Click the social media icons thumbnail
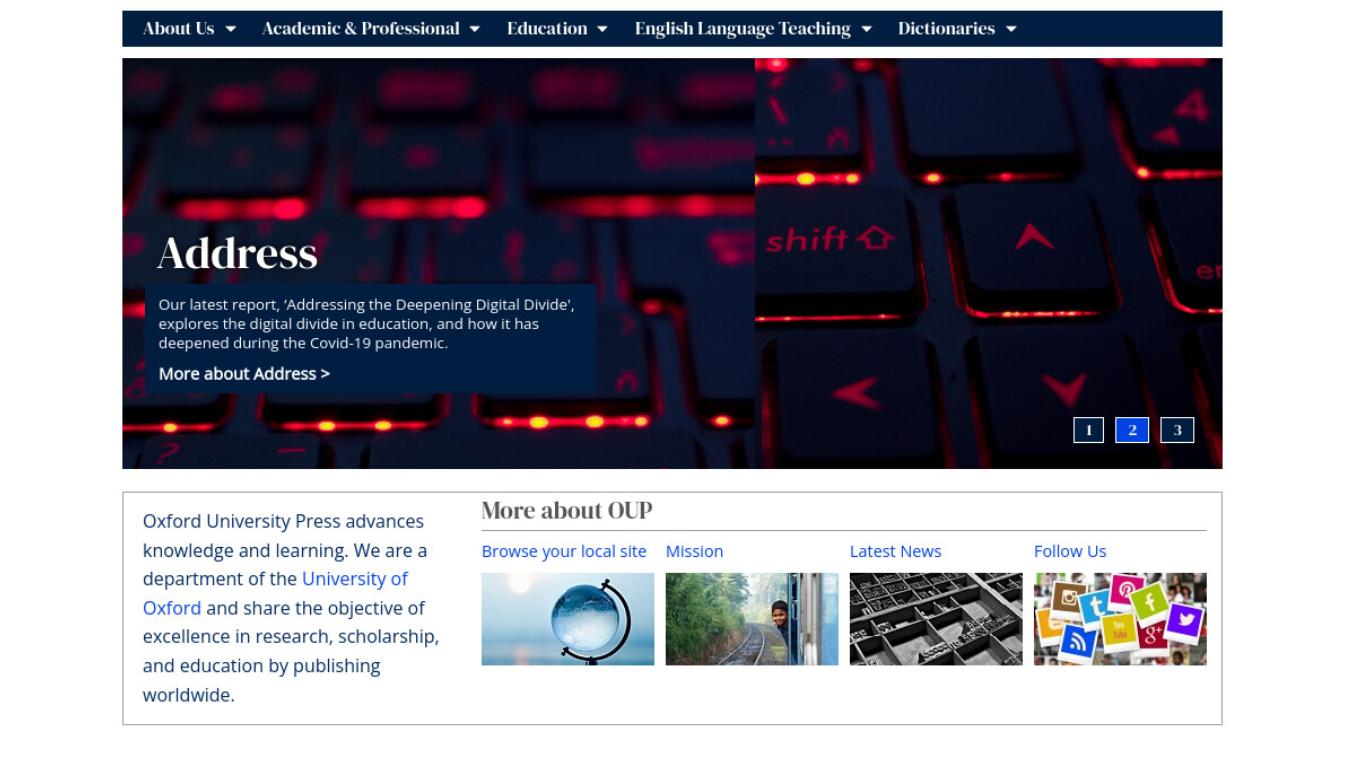 click(x=1120, y=619)
